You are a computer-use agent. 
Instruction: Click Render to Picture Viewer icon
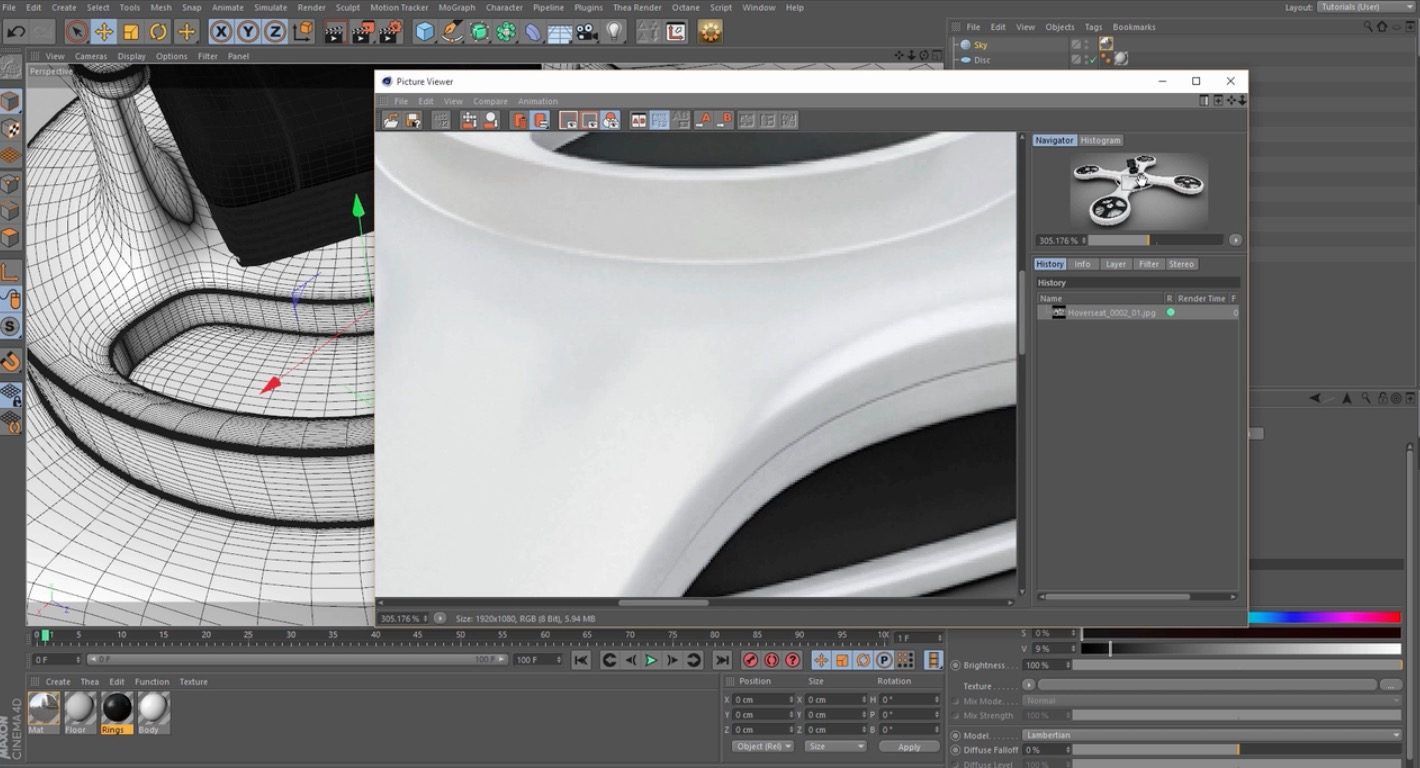(362, 32)
